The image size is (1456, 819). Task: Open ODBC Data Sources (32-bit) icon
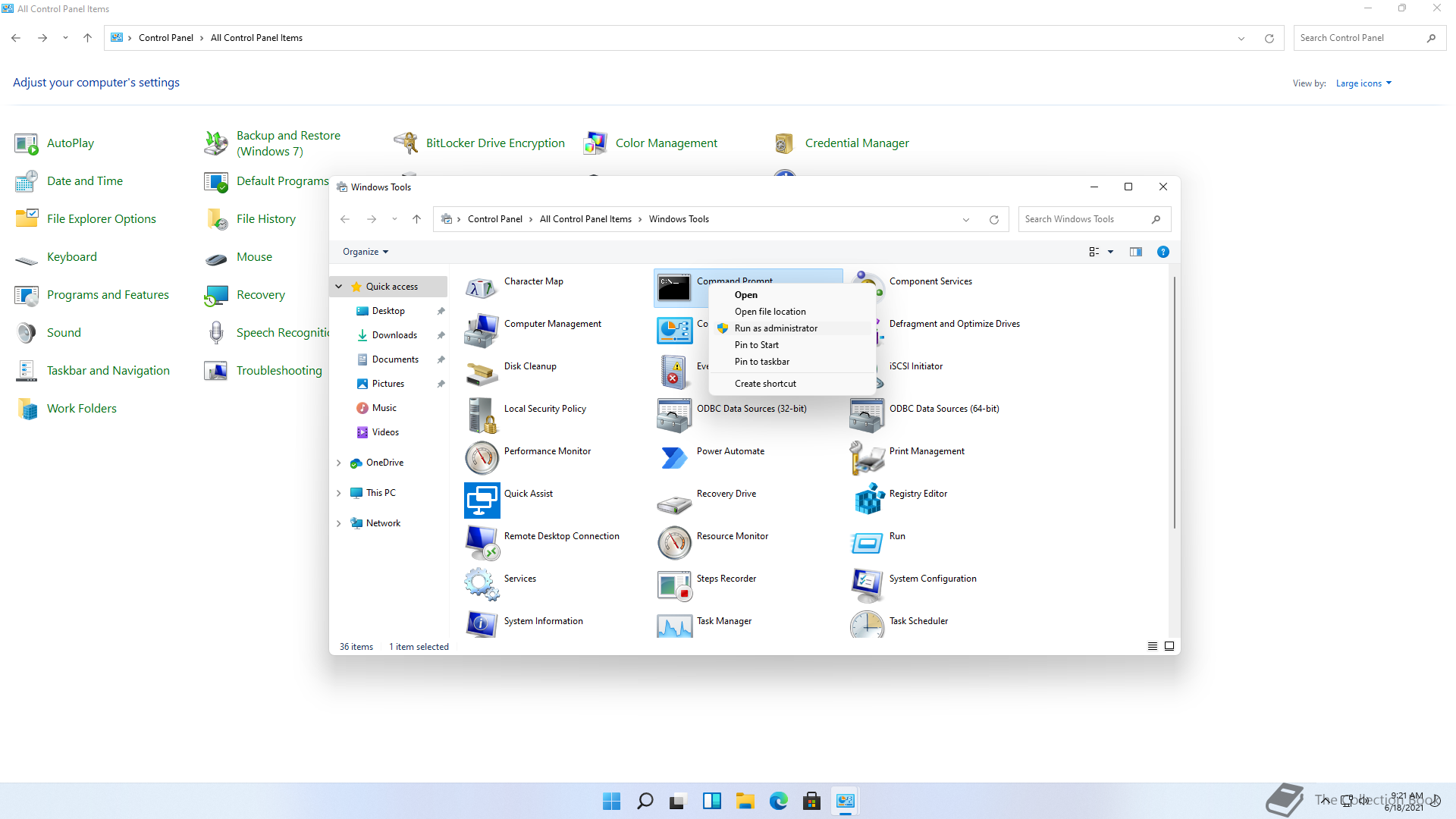tap(674, 416)
